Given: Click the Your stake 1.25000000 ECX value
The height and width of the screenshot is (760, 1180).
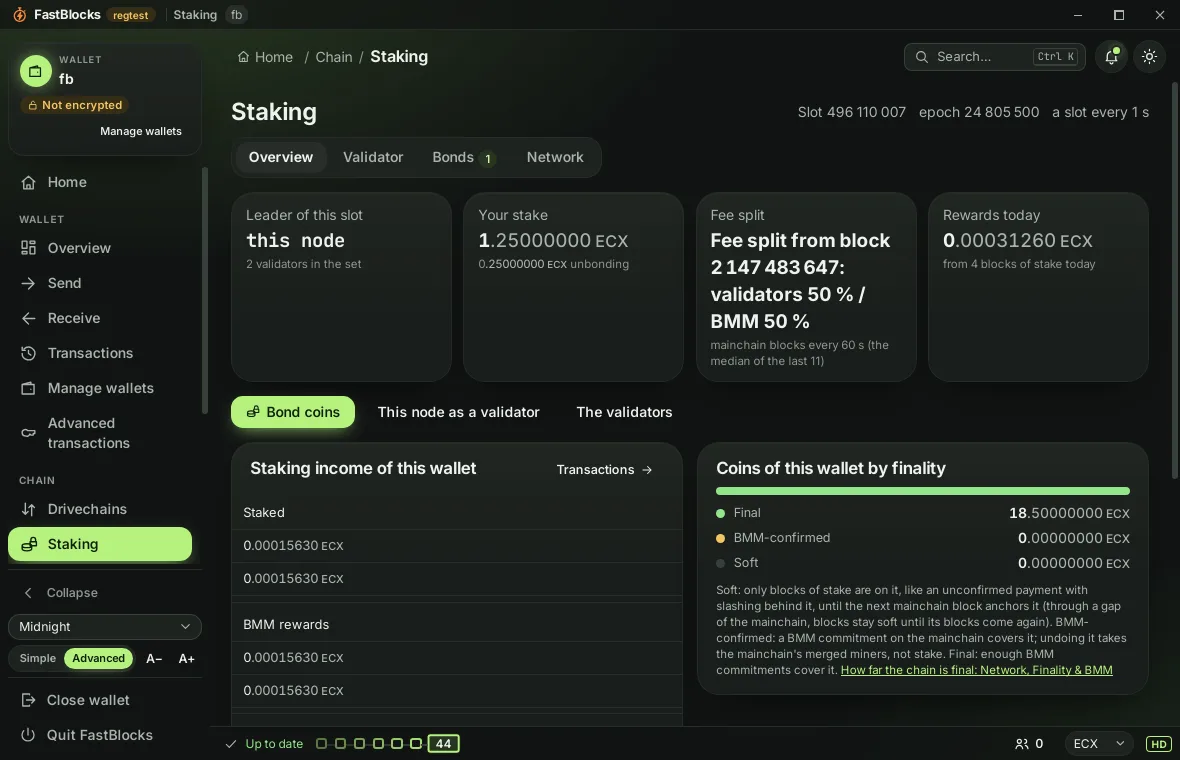Looking at the screenshot, I should click(552, 241).
